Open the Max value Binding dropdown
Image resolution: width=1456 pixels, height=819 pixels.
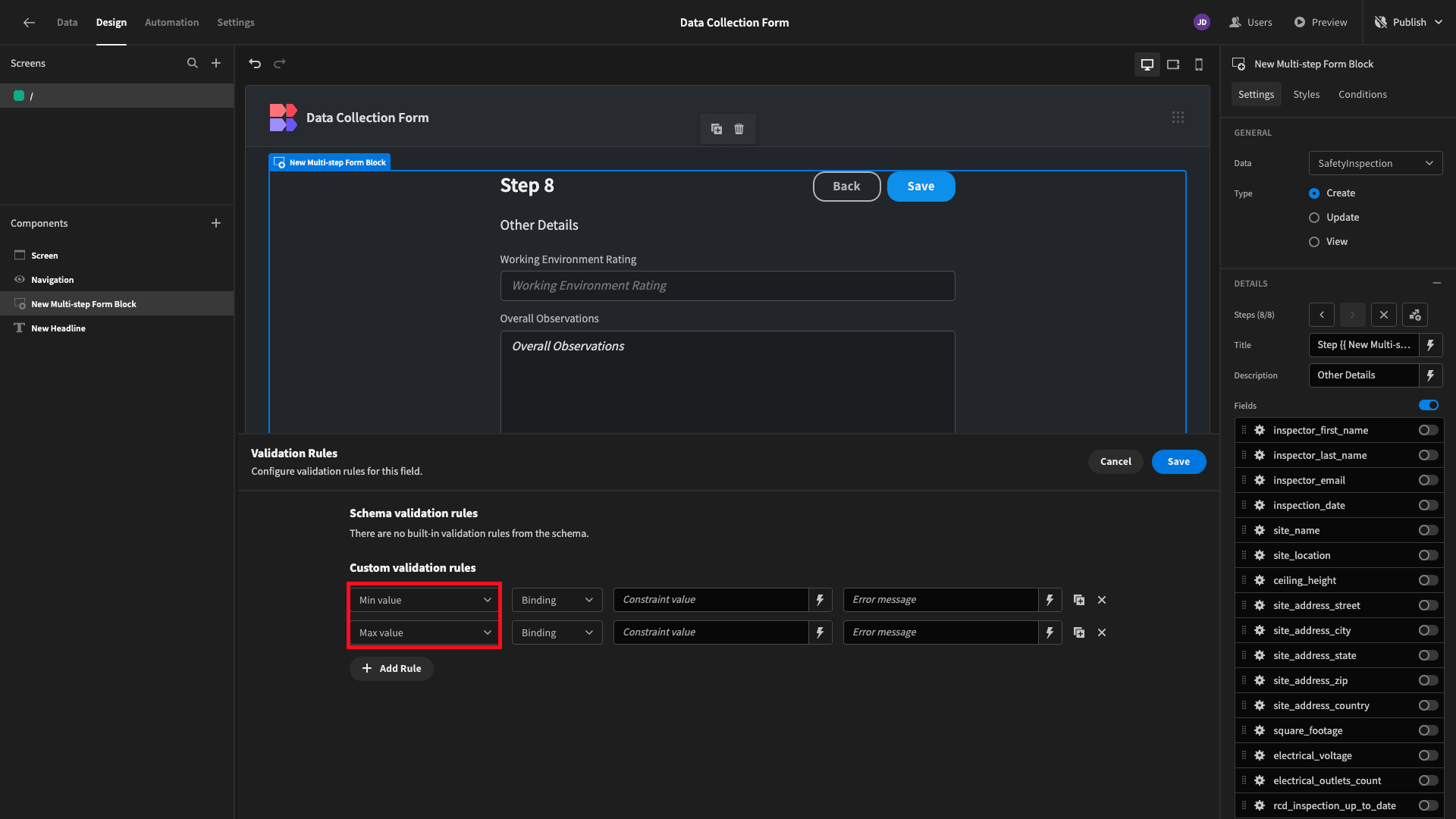(556, 632)
